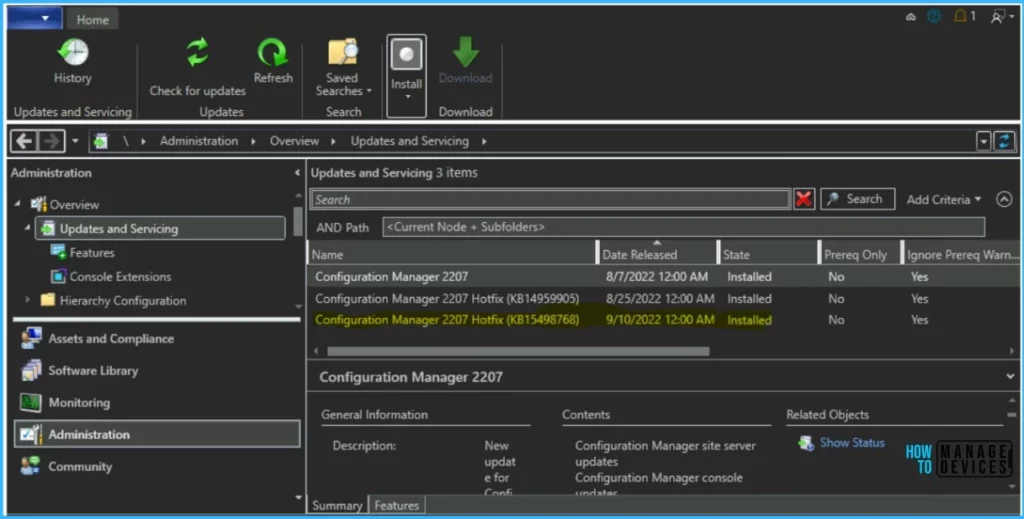
Task: Switch to the Features tab
Action: pos(396,505)
